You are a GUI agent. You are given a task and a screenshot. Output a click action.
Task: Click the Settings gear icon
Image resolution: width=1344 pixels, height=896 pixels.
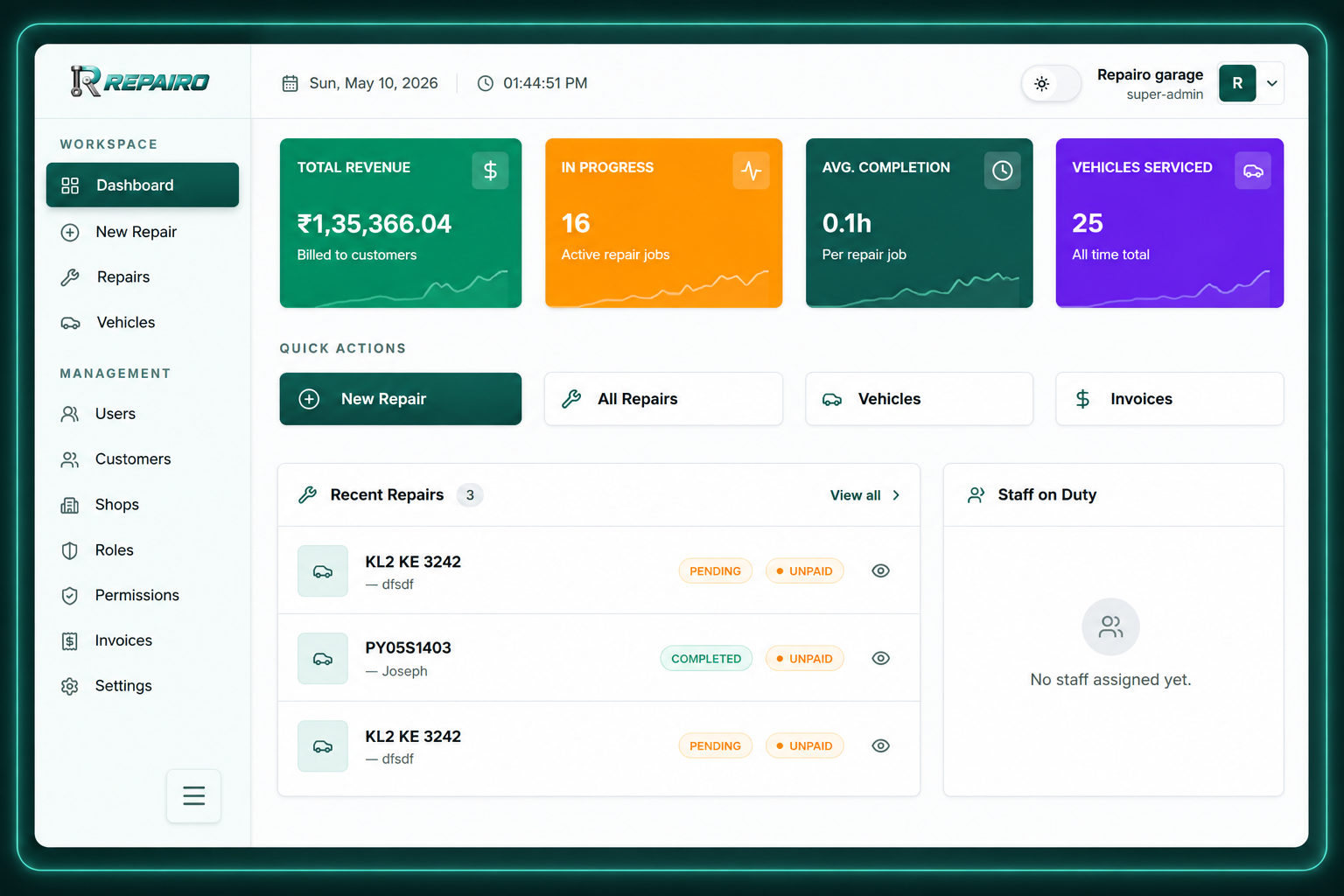click(x=70, y=686)
